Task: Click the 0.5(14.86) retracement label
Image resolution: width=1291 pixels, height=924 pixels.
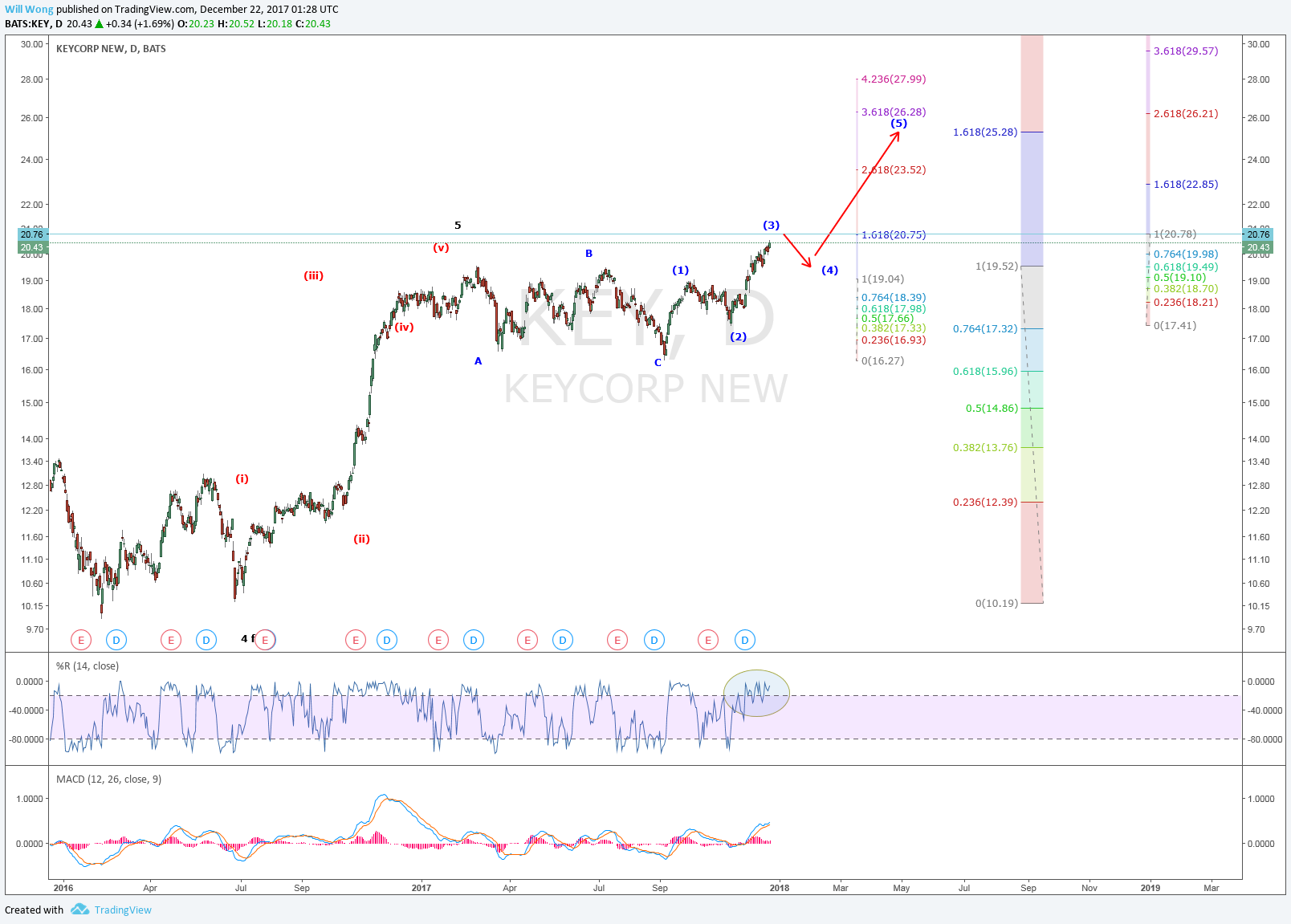Action: (x=992, y=408)
